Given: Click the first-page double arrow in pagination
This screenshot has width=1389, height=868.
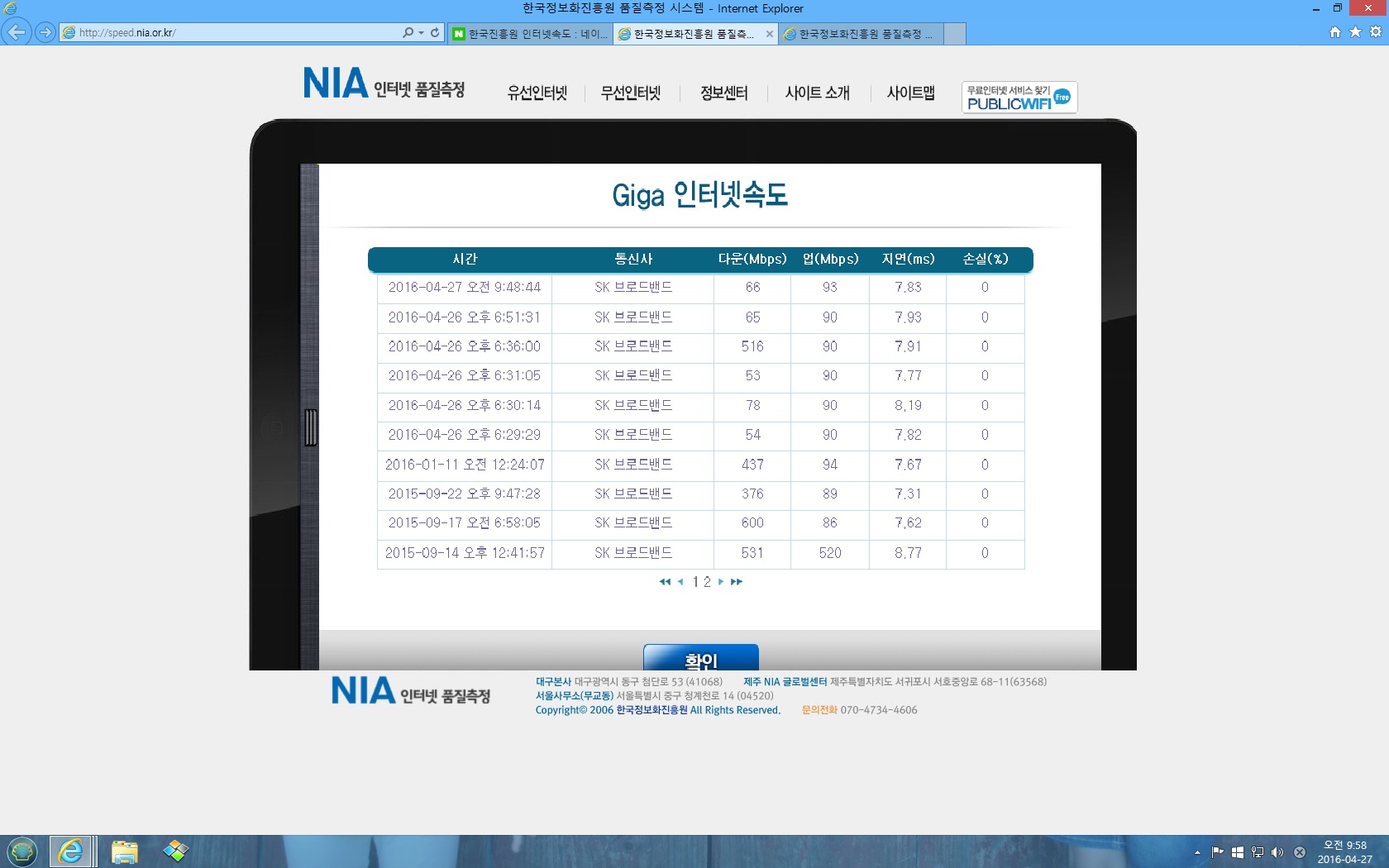Looking at the screenshot, I should coord(665,582).
